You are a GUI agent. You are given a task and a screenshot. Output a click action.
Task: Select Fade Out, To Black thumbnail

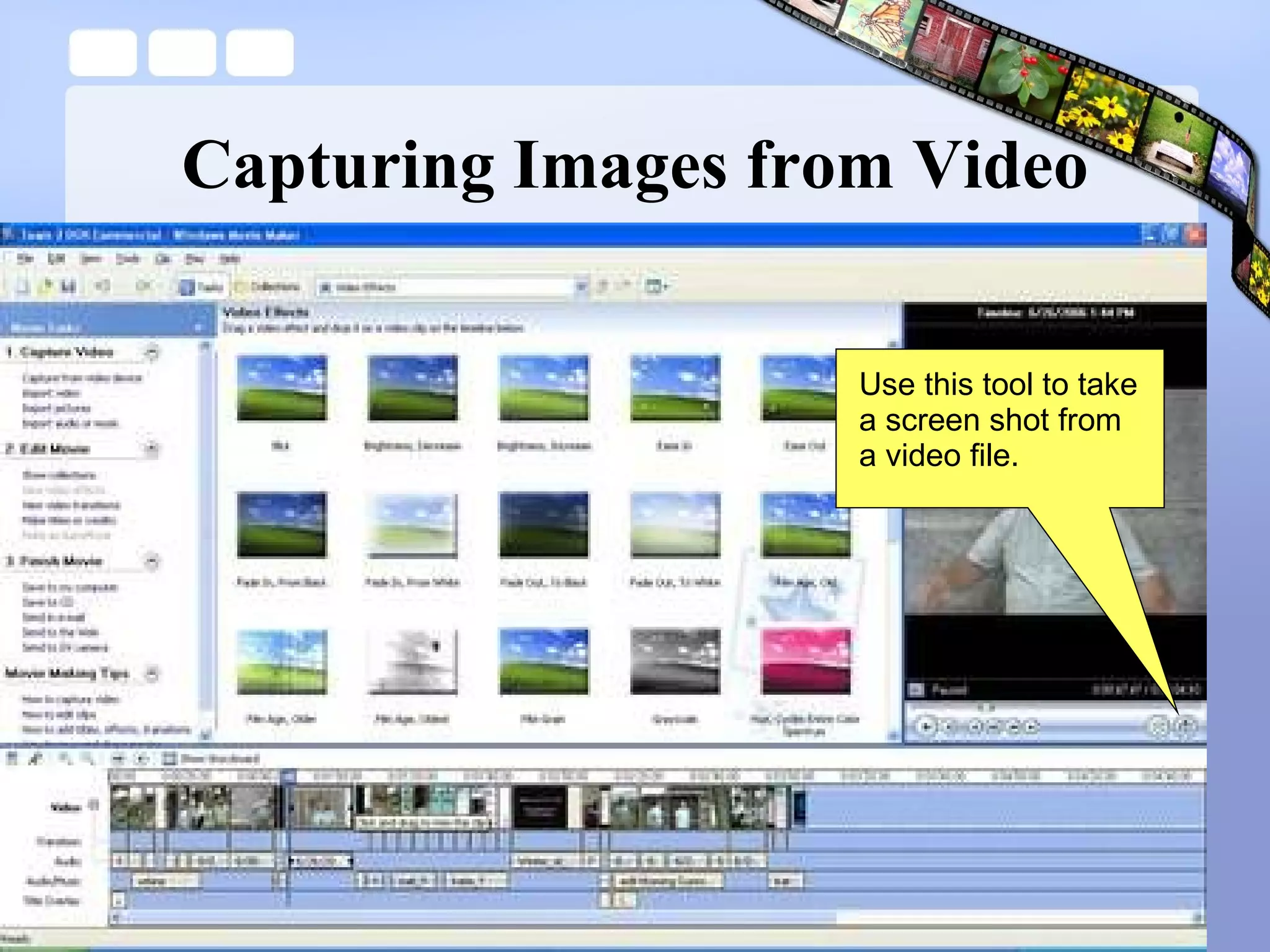(543, 524)
